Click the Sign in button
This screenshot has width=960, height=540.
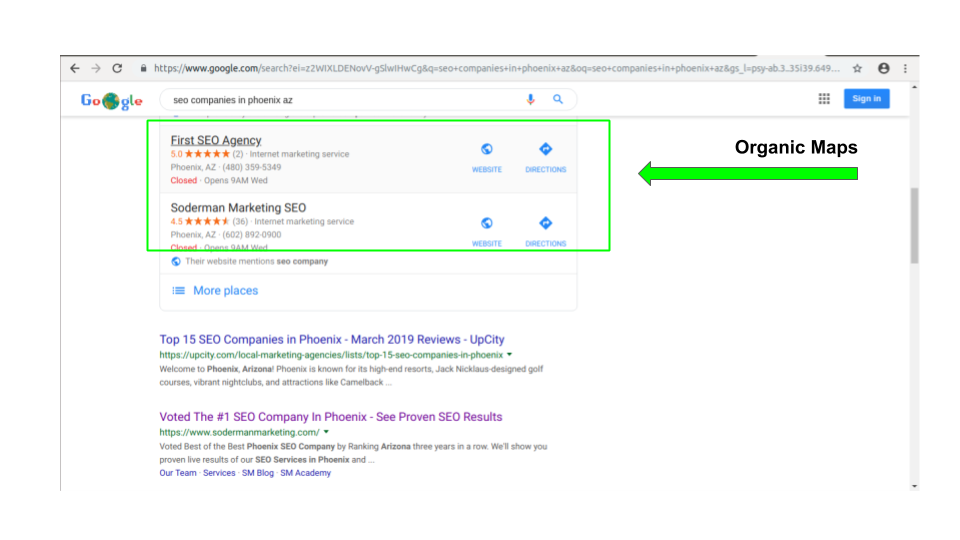click(866, 99)
